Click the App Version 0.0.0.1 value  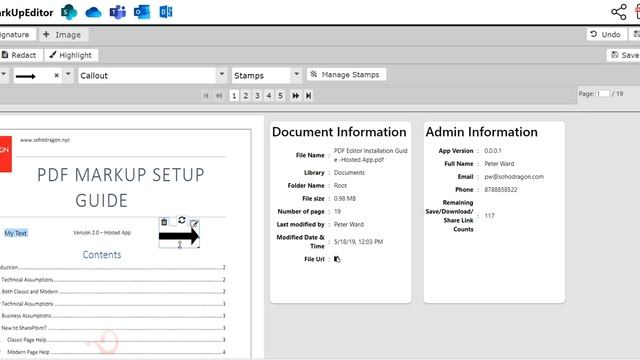pos(493,151)
